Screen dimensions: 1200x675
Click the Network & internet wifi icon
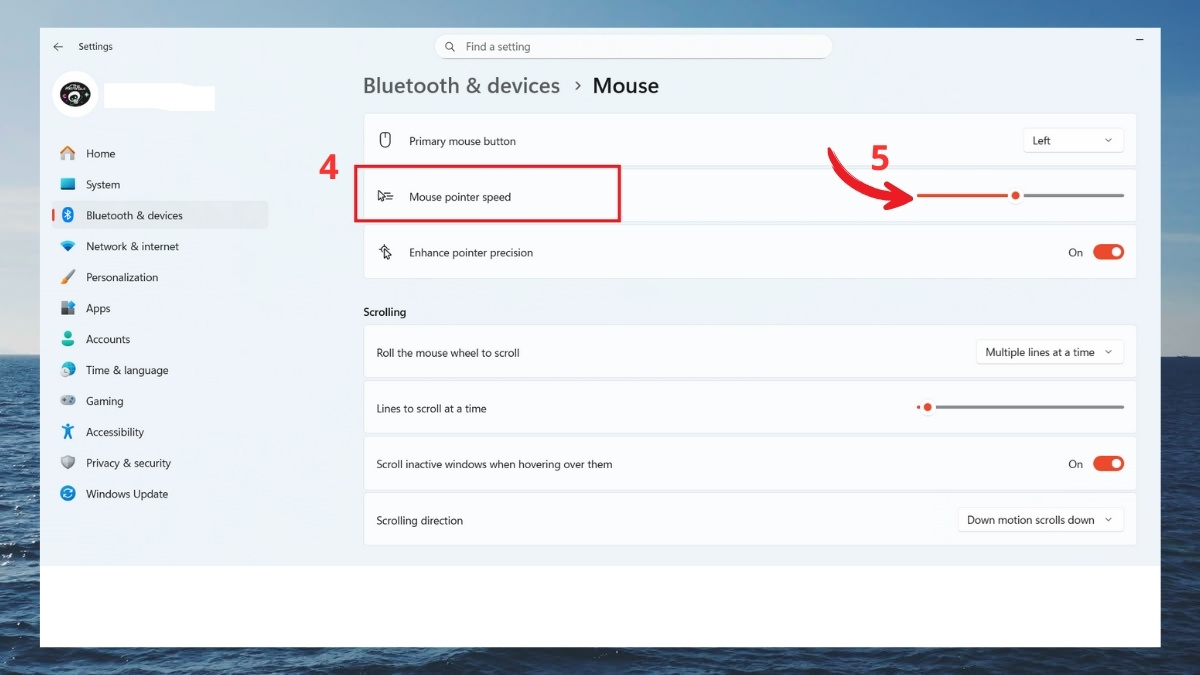point(68,246)
